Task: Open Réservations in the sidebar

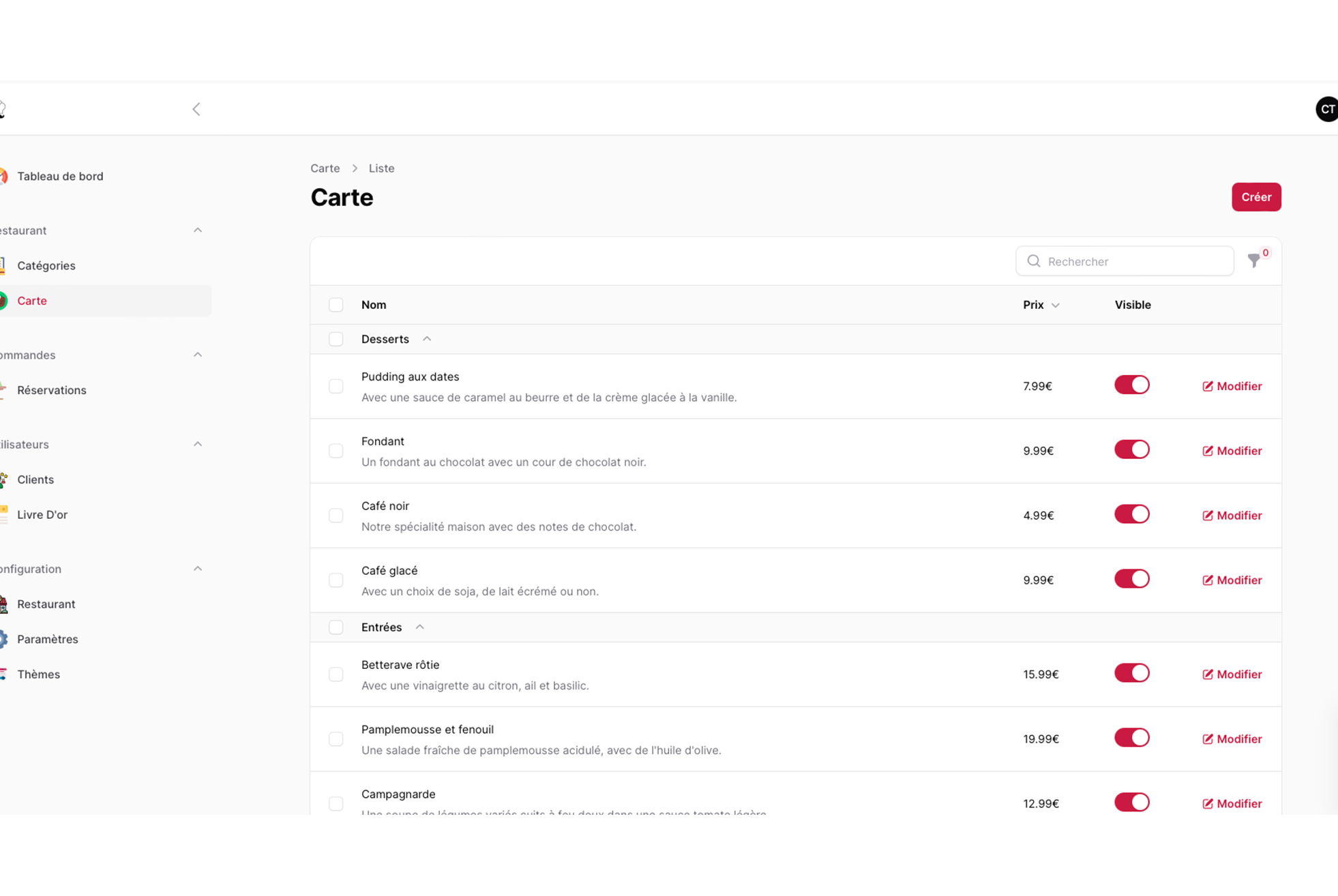Action: pos(52,390)
